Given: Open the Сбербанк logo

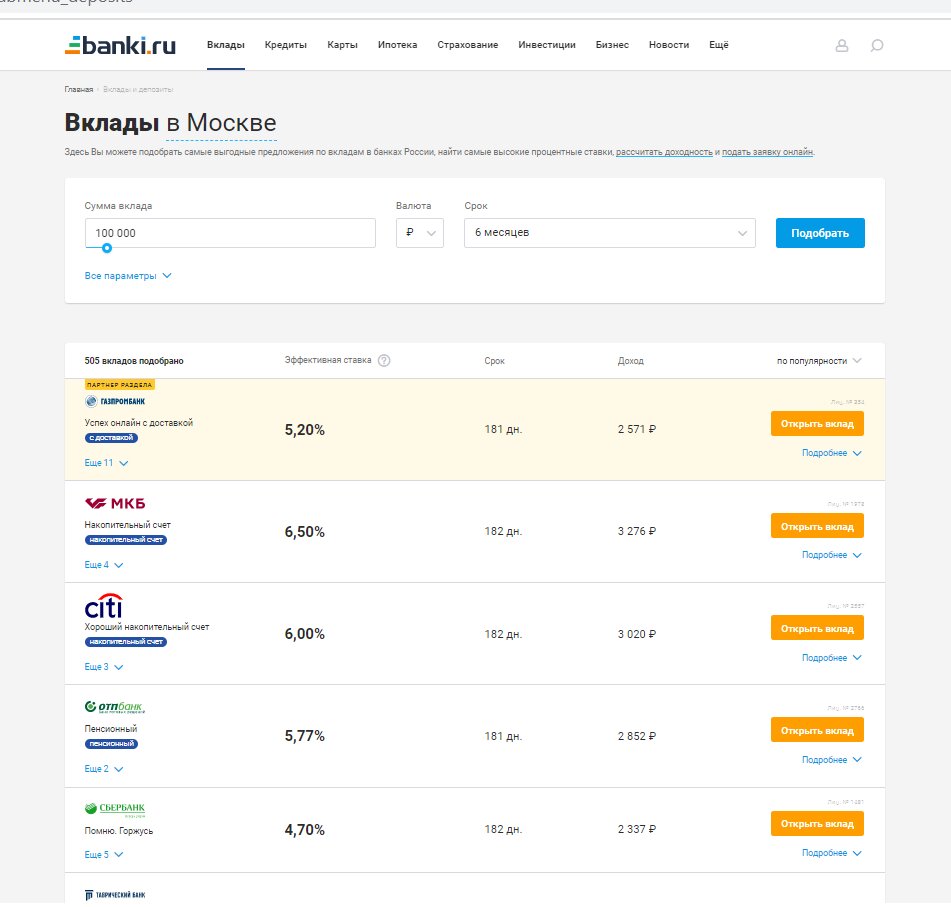Looking at the screenshot, I should pos(115,808).
